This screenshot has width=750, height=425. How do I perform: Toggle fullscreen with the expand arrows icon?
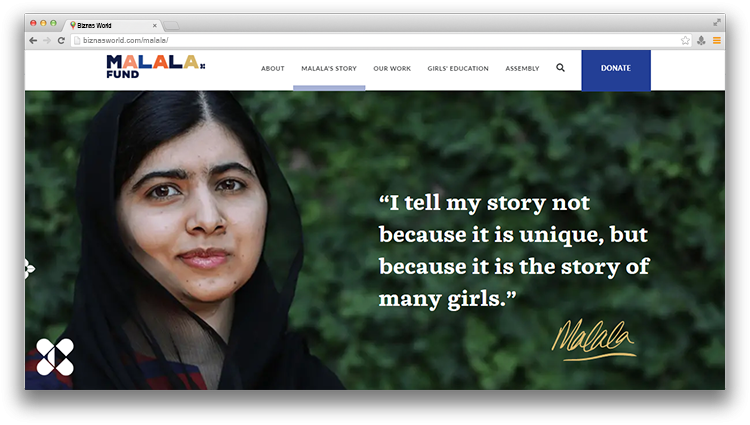click(717, 22)
